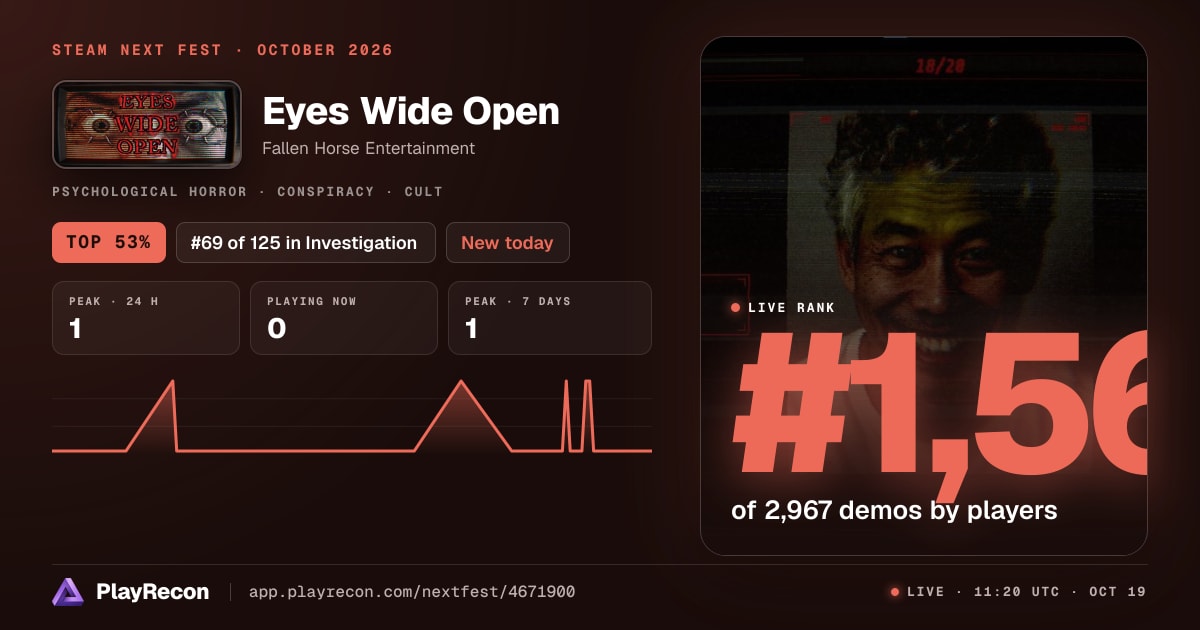Screen dimensions: 1200x630
Task: Select the Playing Now stat card
Action: 344,318
